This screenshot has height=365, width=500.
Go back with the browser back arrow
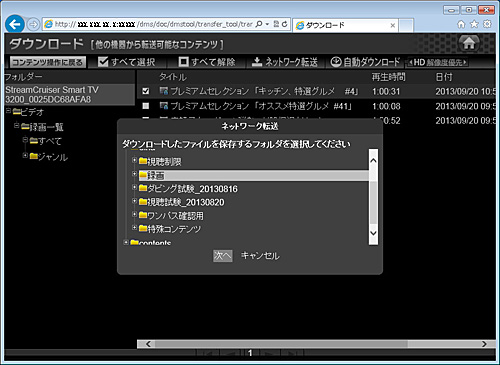click(x=15, y=24)
